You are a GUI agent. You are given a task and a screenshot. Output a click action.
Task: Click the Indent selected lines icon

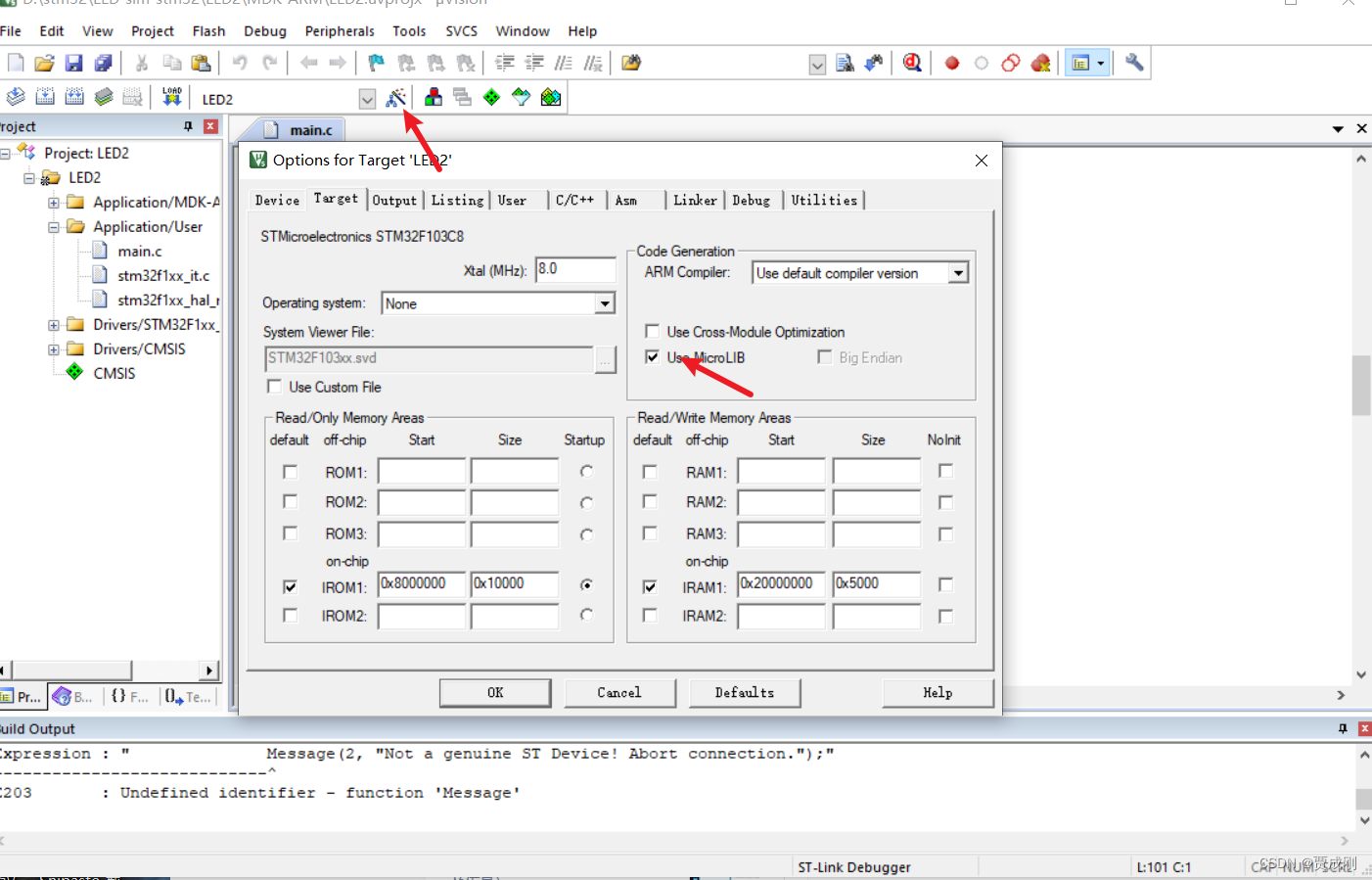coord(504,64)
